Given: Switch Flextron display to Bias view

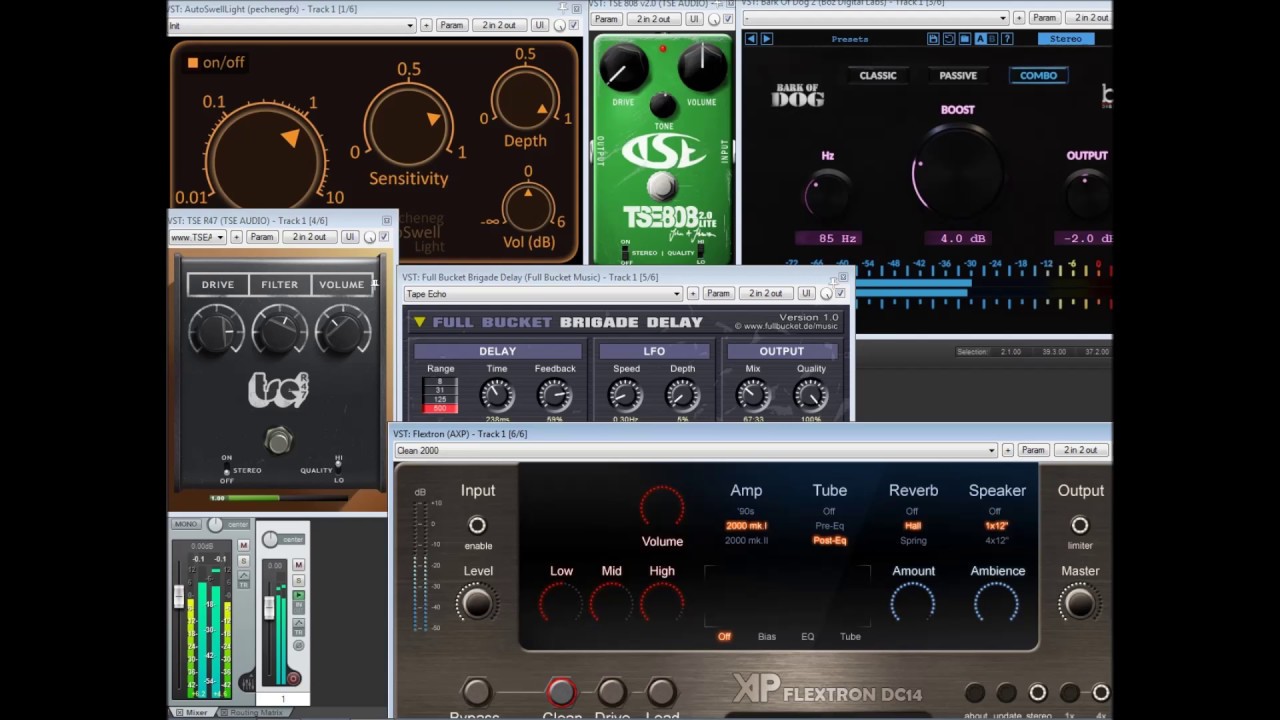Looking at the screenshot, I should (x=767, y=637).
